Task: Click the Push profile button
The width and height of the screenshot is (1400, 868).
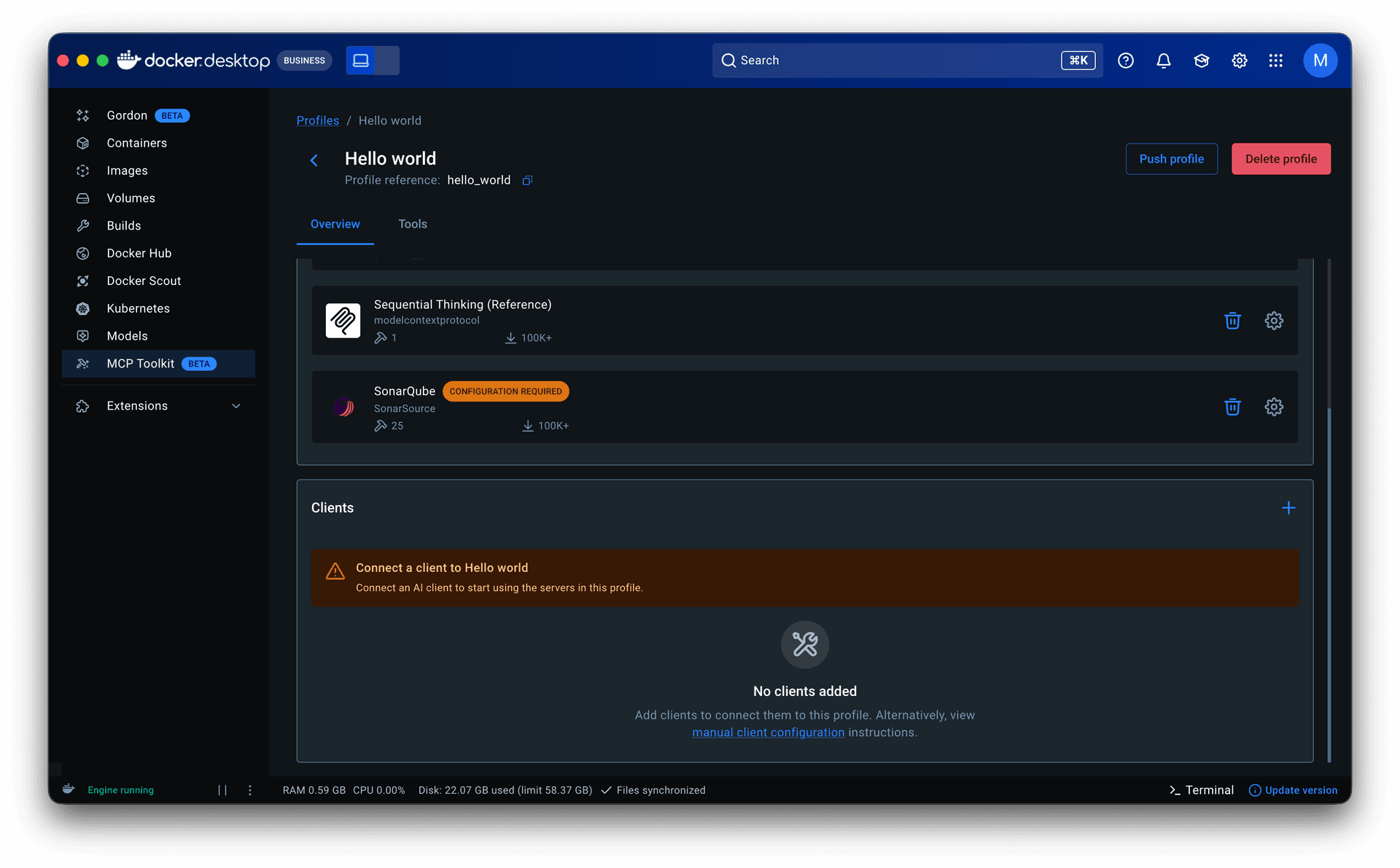Action: pos(1171,159)
